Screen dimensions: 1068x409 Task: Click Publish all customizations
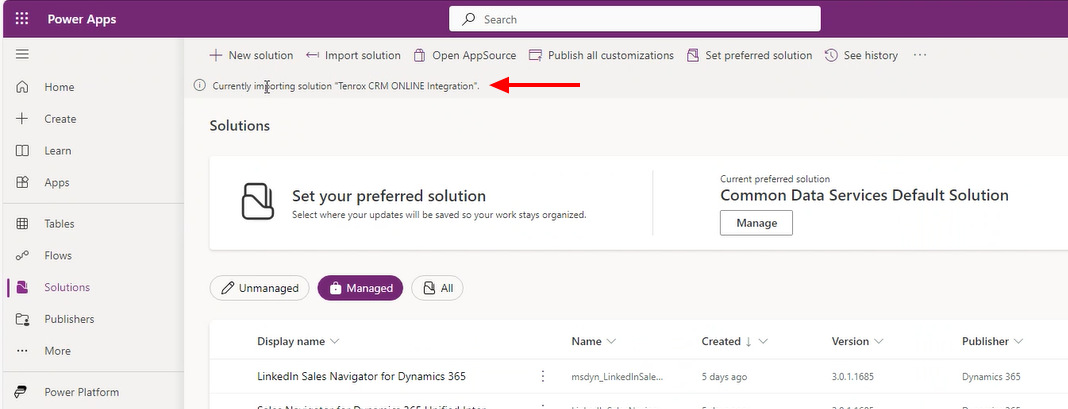601,55
